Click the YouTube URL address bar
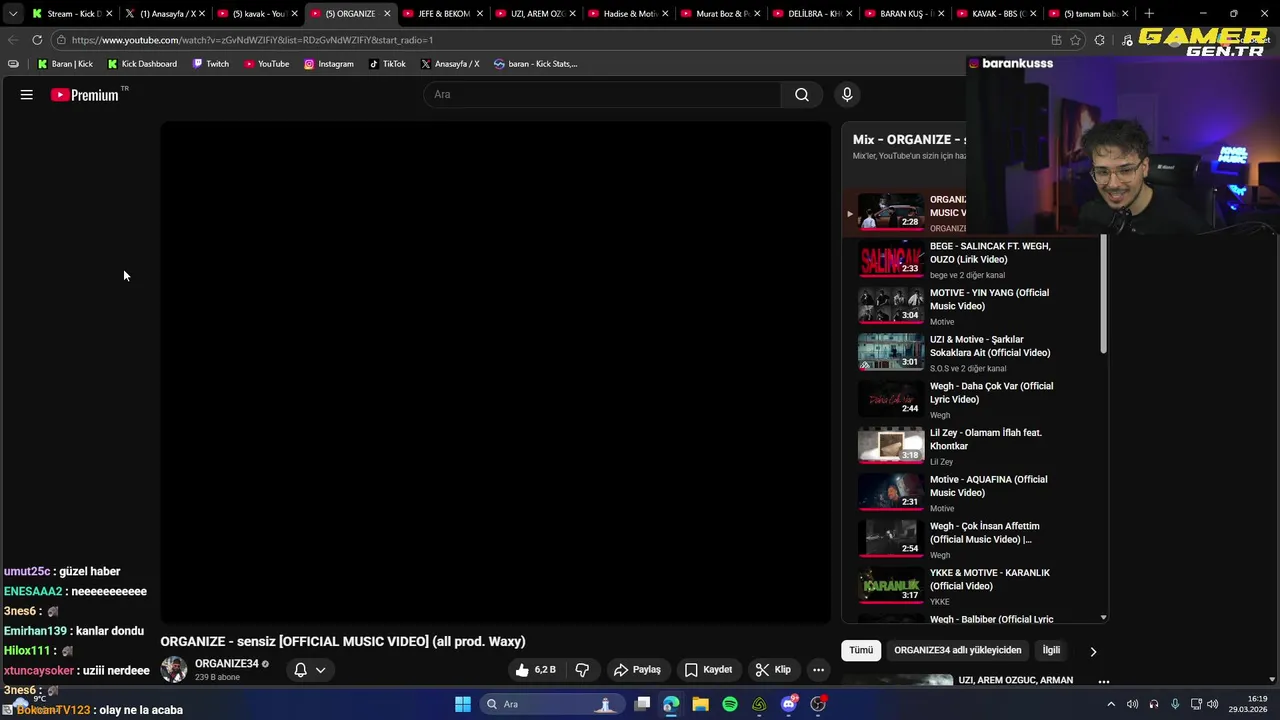 pyautogui.click(x=550, y=40)
